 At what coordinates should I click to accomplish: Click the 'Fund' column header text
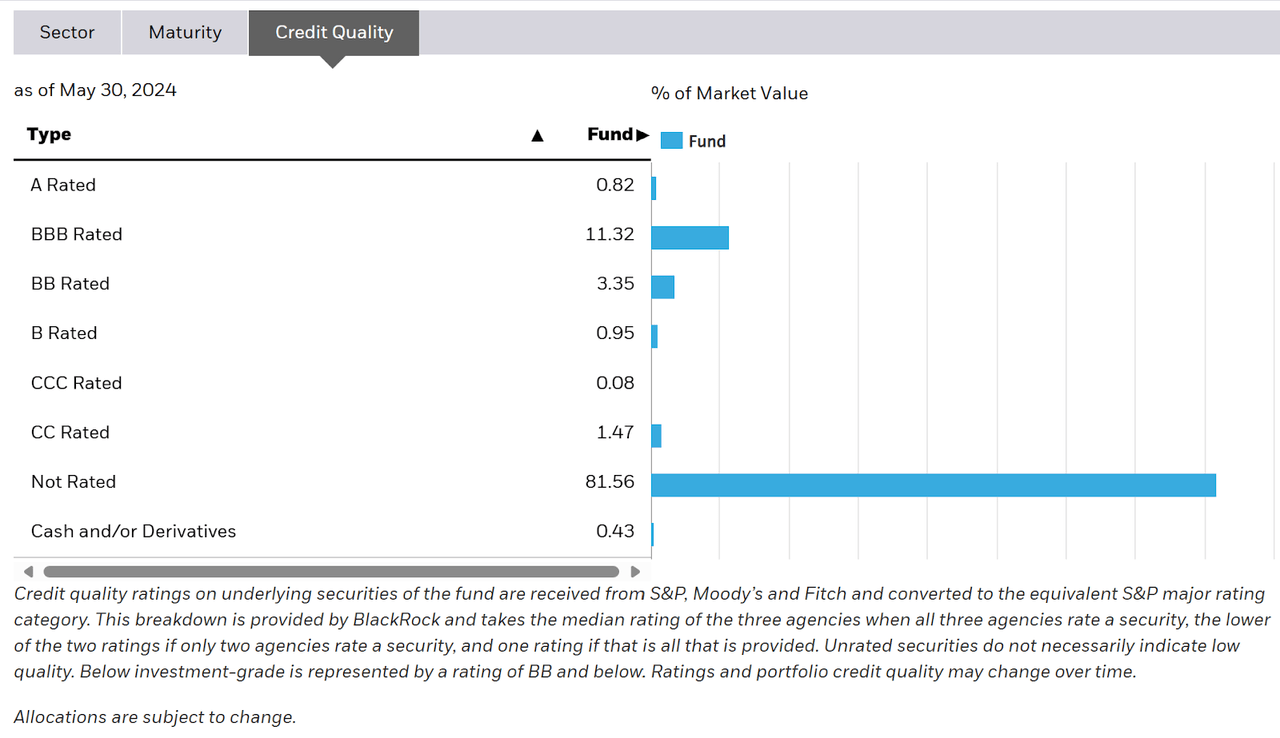[x=610, y=135]
